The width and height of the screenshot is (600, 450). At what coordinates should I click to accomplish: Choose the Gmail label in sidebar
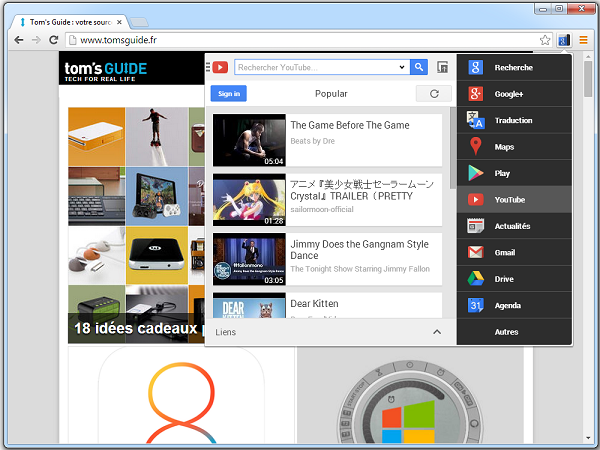505,252
